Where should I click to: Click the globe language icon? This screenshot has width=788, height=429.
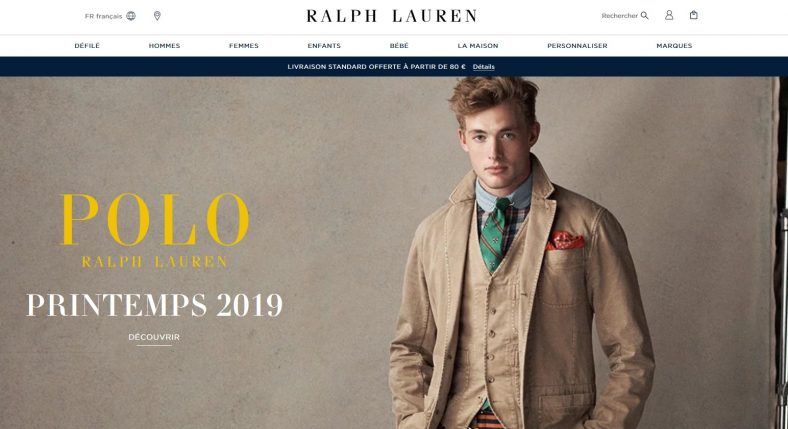(131, 16)
